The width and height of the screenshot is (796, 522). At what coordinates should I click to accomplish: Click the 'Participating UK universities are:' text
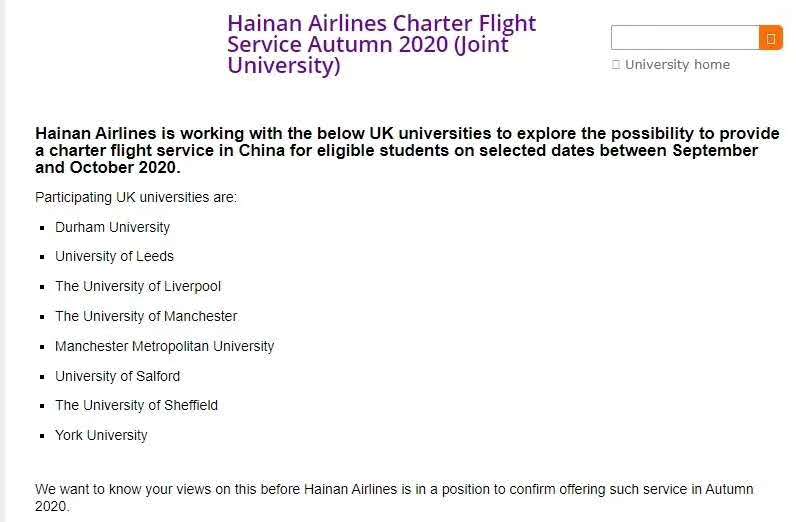[136, 197]
